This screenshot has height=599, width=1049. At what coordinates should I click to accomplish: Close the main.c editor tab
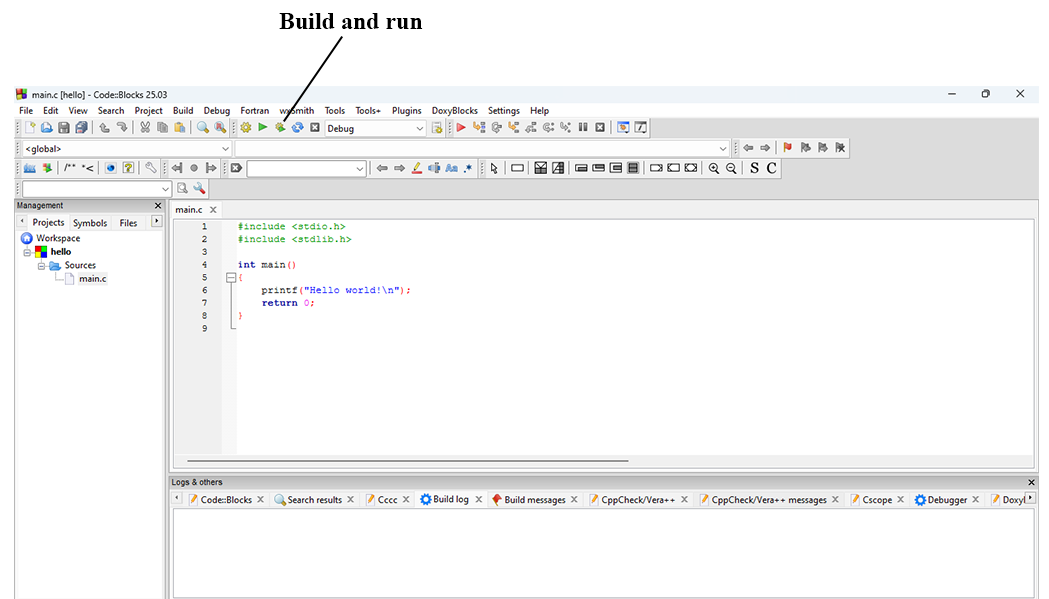(x=213, y=210)
